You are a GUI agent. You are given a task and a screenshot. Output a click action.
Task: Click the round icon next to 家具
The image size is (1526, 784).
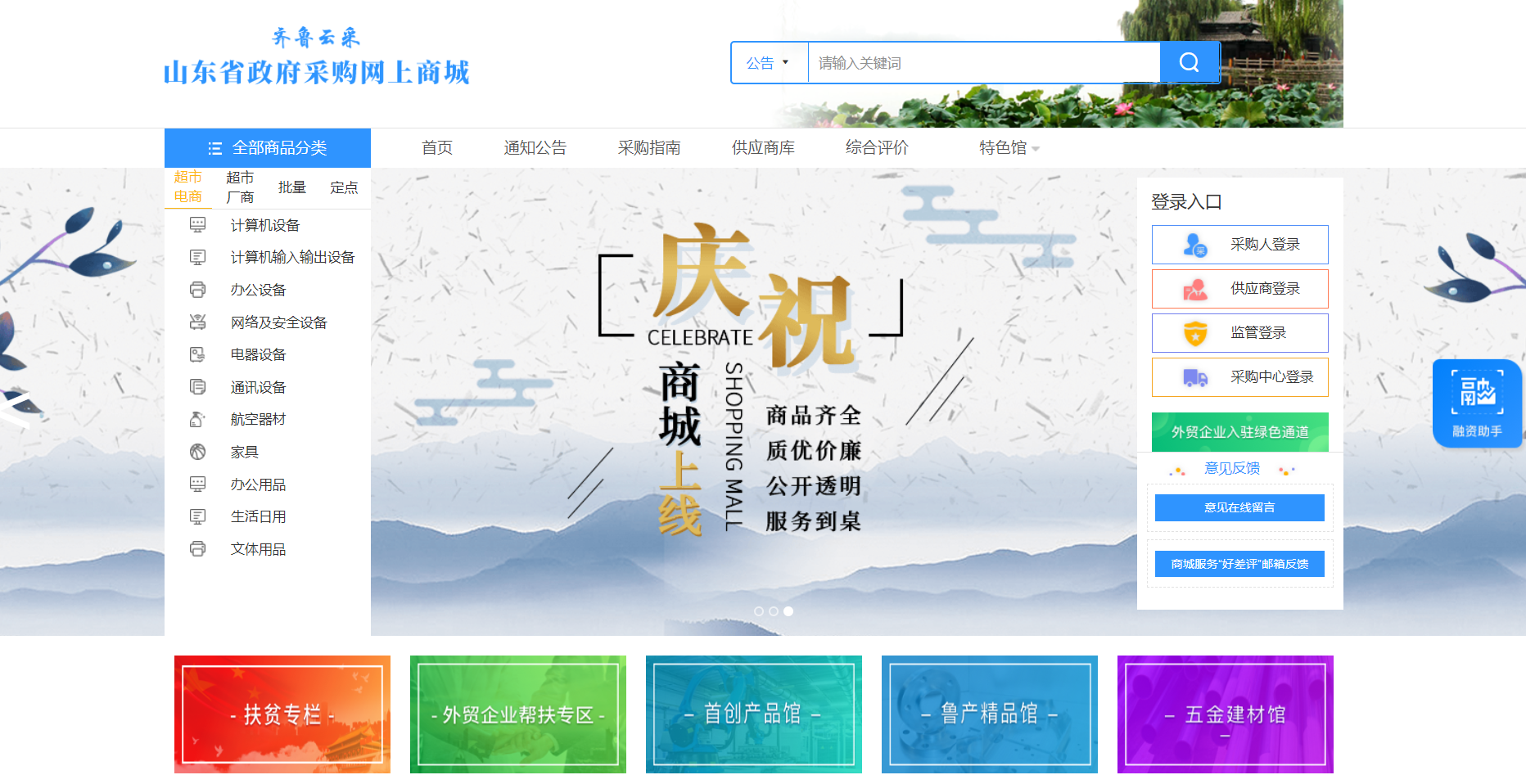pyautogui.click(x=197, y=452)
